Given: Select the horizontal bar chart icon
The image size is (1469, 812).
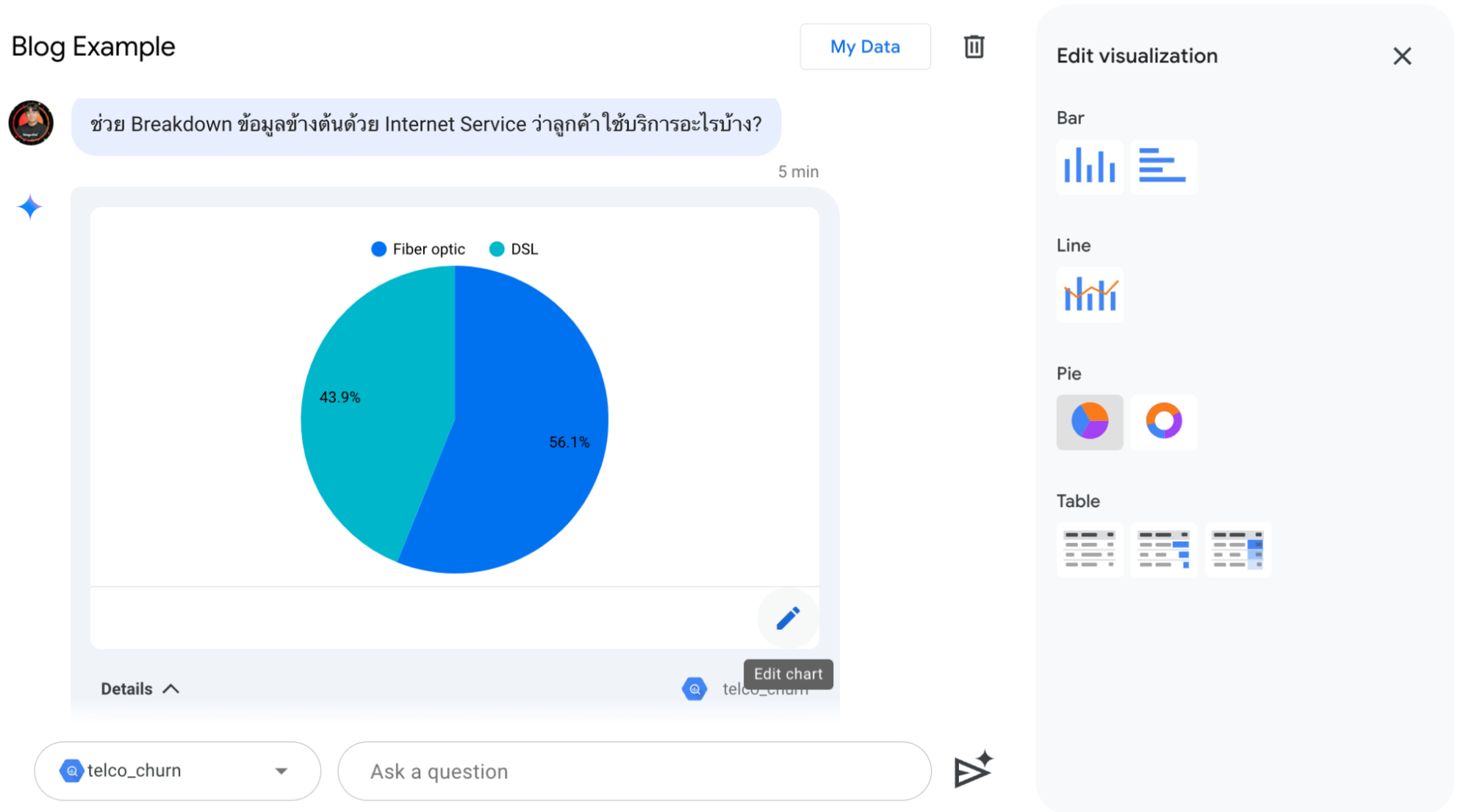Looking at the screenshot, I should point(1163,167).
